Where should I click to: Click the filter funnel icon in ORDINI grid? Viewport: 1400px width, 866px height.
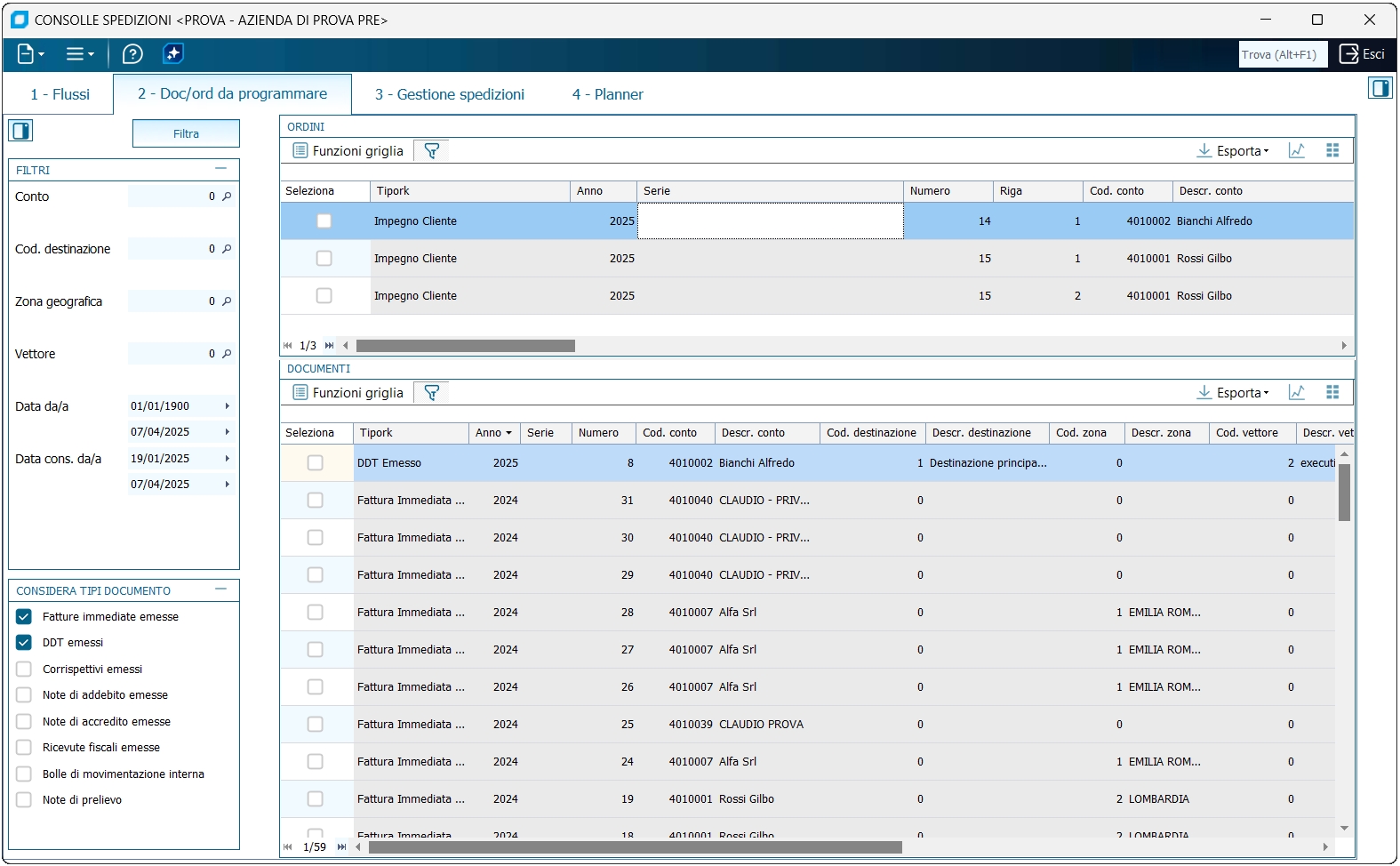click(432, 151)
